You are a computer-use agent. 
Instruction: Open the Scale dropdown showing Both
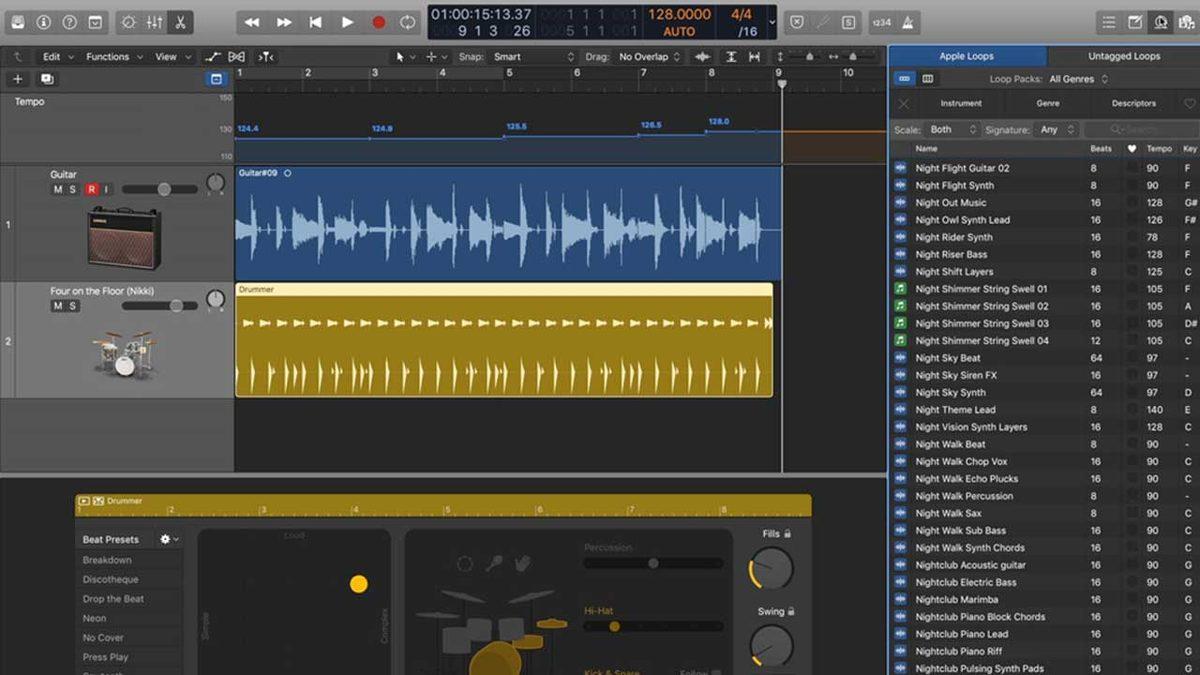coord(952,129)
